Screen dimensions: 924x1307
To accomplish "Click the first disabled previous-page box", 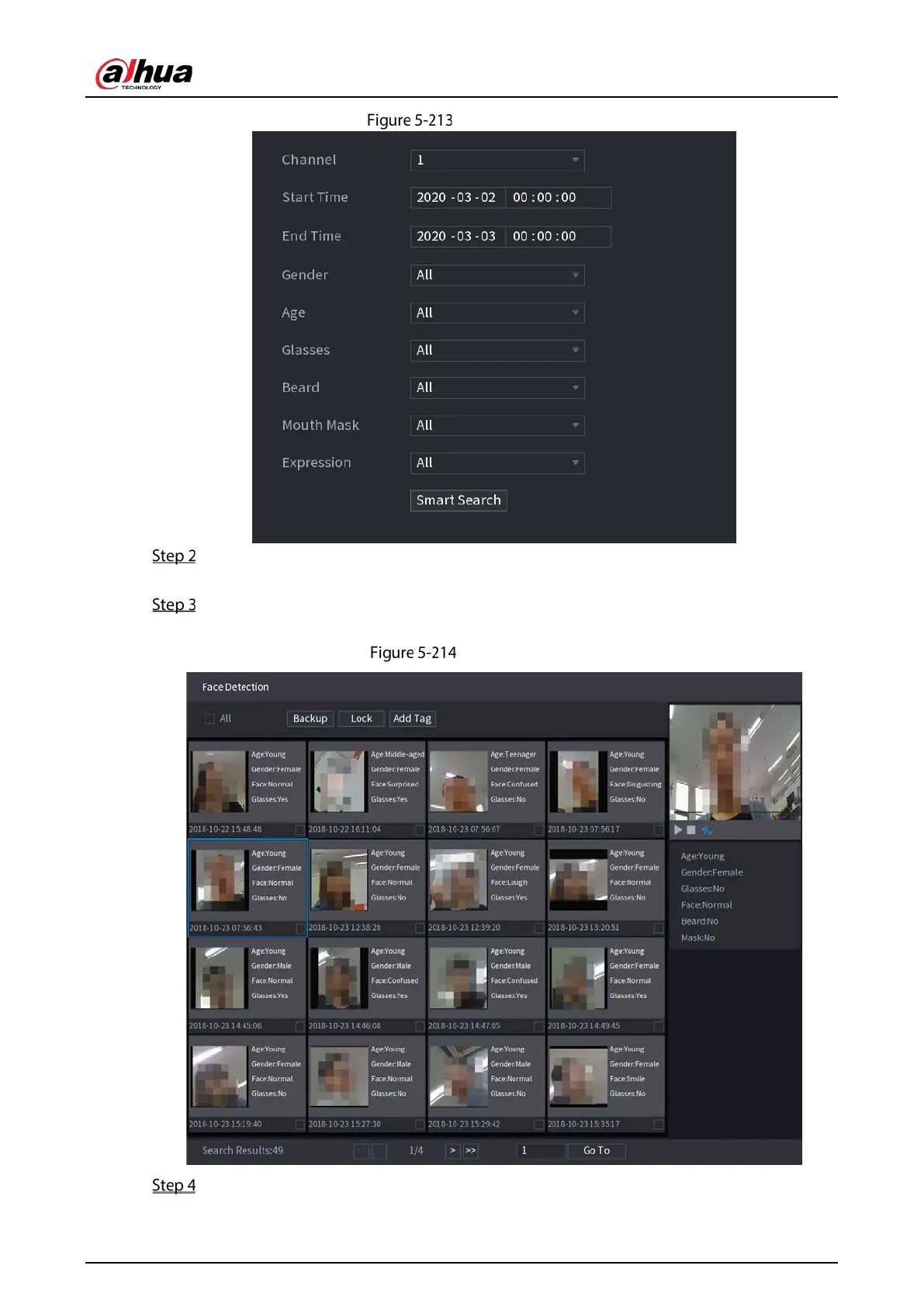I will click(x=362, y=1151).
